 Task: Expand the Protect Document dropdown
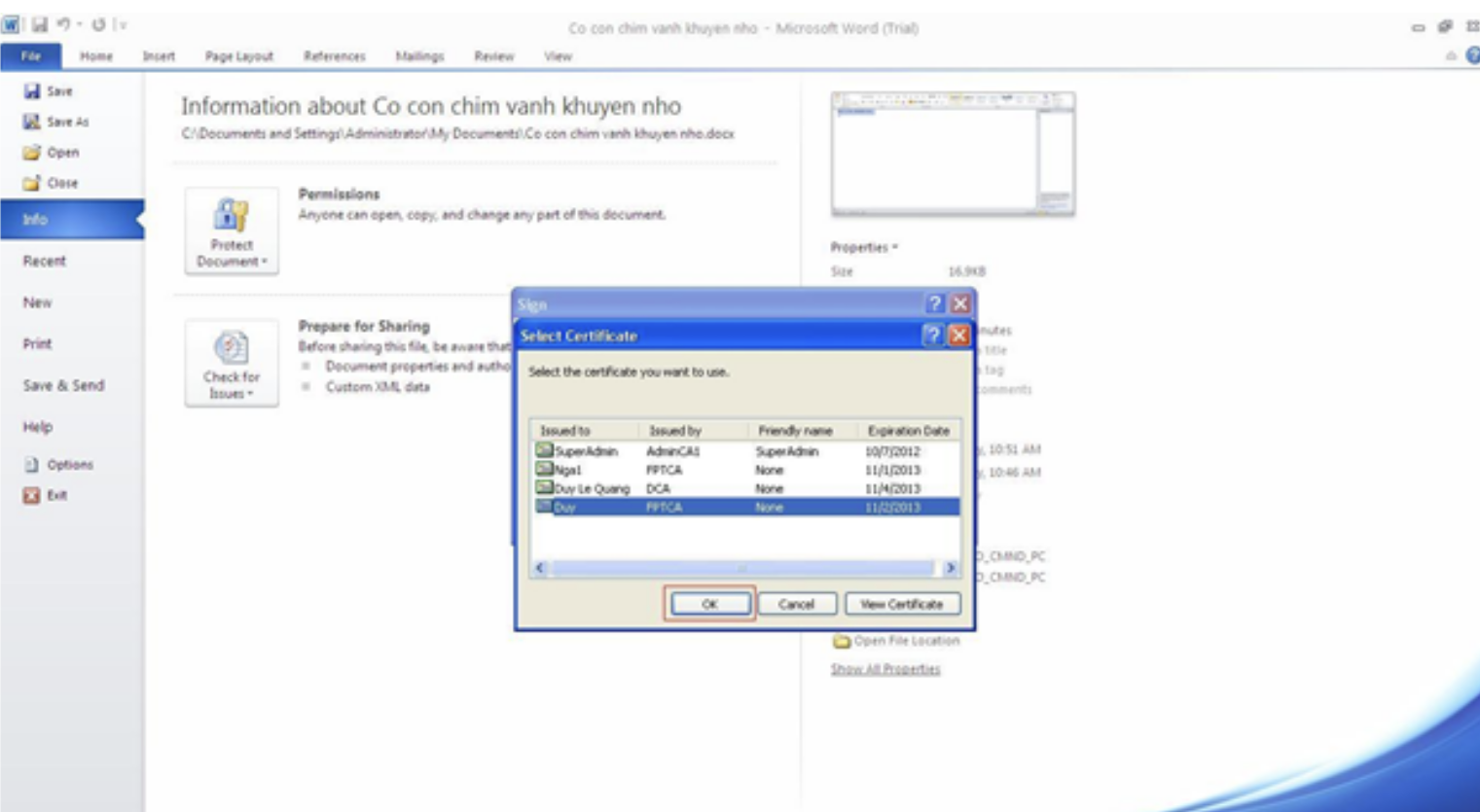(x=232, y=231)
